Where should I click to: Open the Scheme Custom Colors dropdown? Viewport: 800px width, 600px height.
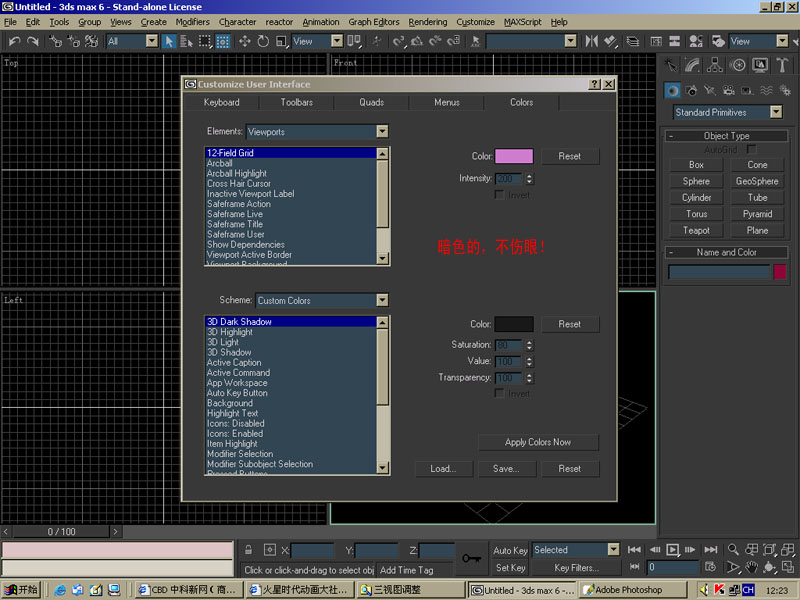pos(382,301)
